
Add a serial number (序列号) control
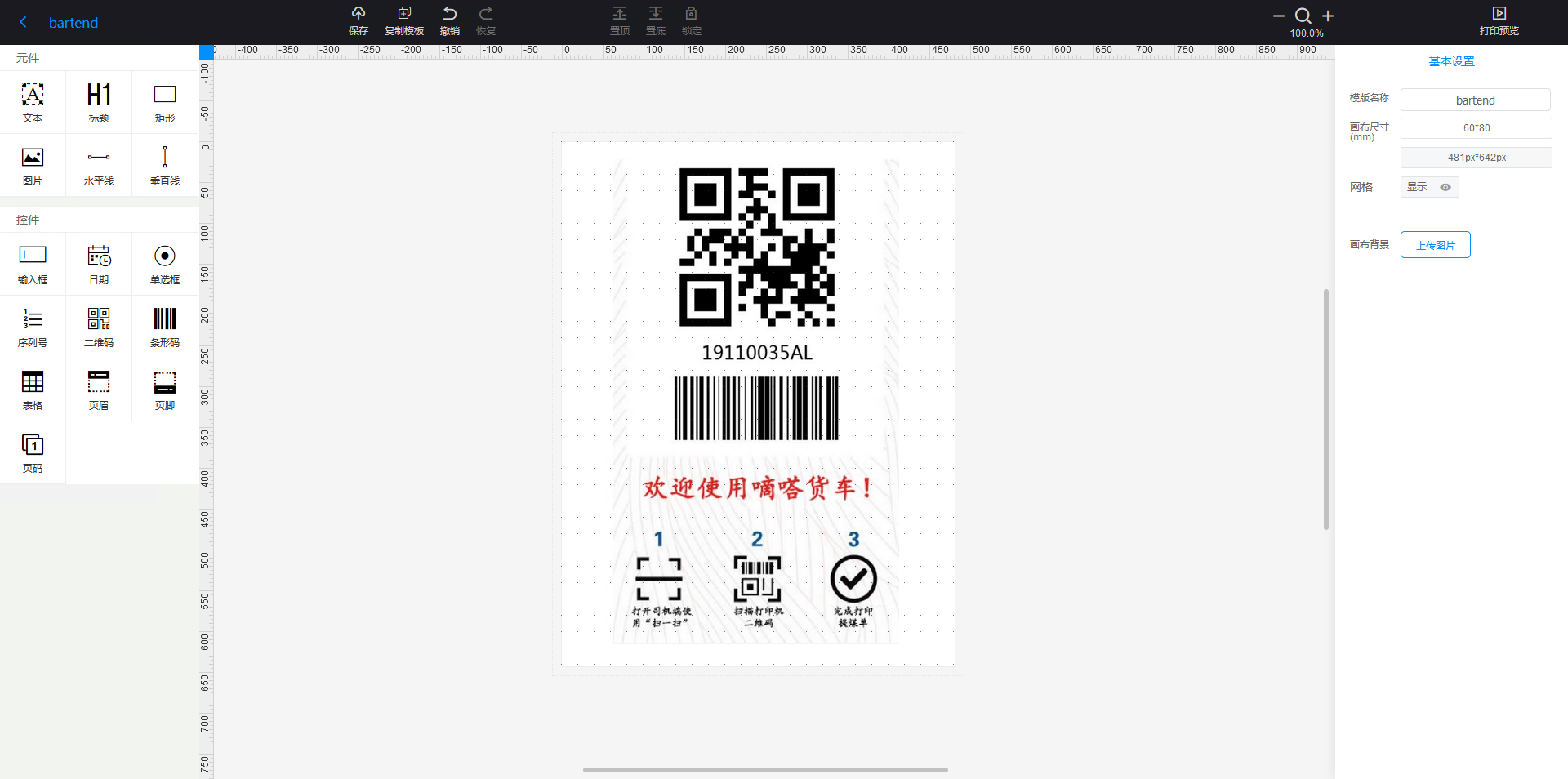click(x=33, y=327)
